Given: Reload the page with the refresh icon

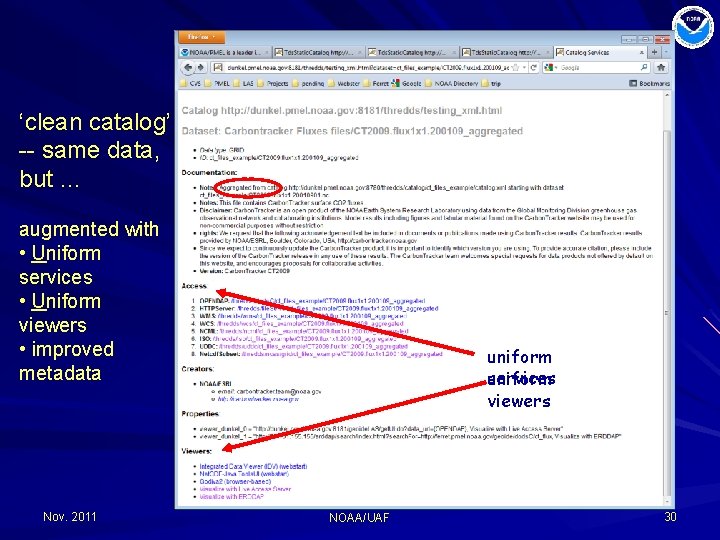Looking at the screenshot, I should [534, 68].
